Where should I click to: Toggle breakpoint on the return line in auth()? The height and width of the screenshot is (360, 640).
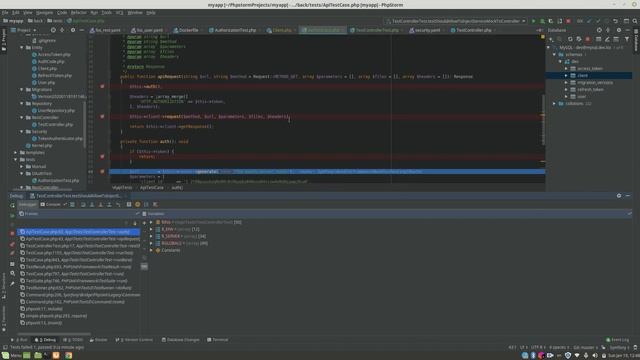click(x=102, y=157)
